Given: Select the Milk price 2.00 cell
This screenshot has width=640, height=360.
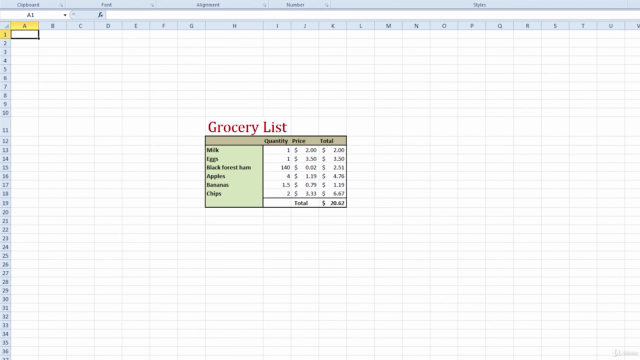Looking at the screenshot, I should [305, 150].
